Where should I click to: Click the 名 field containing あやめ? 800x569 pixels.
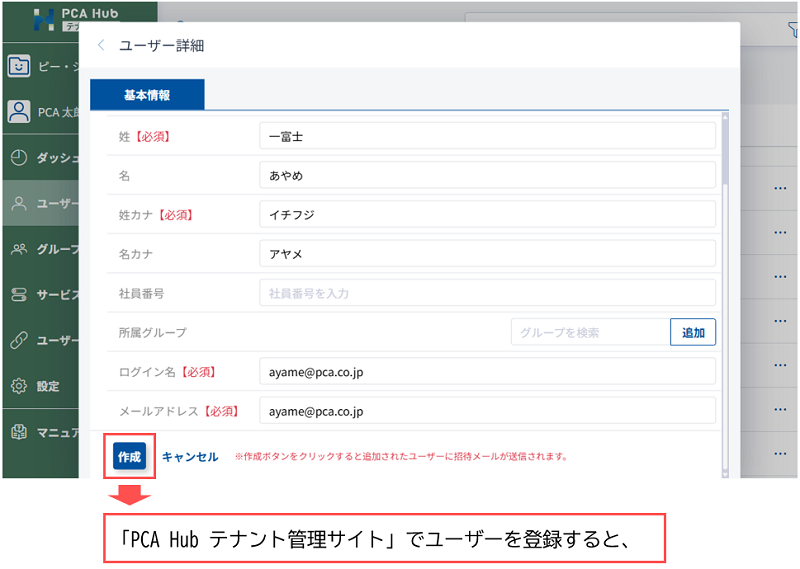click(x=487, y=176)
